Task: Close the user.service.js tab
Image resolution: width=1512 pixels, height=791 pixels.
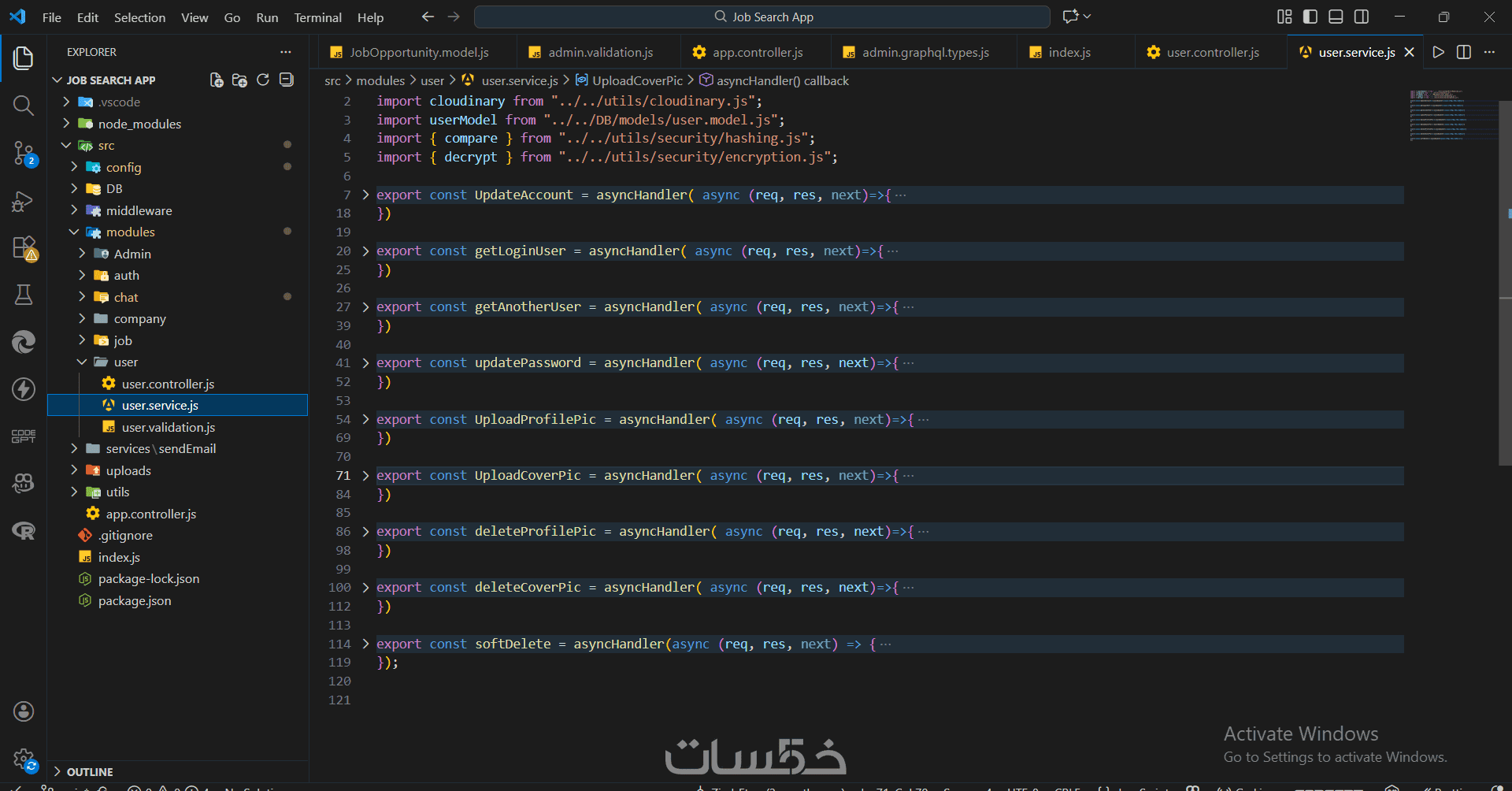Action: tap(1410, 52)
